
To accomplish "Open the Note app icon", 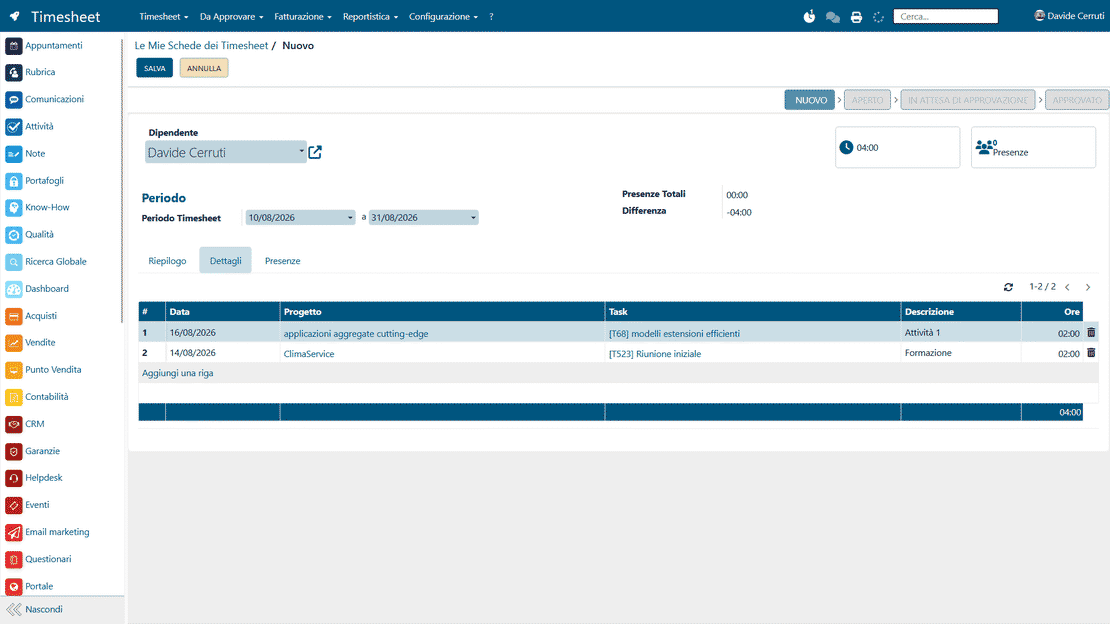I will pos(13,154).
